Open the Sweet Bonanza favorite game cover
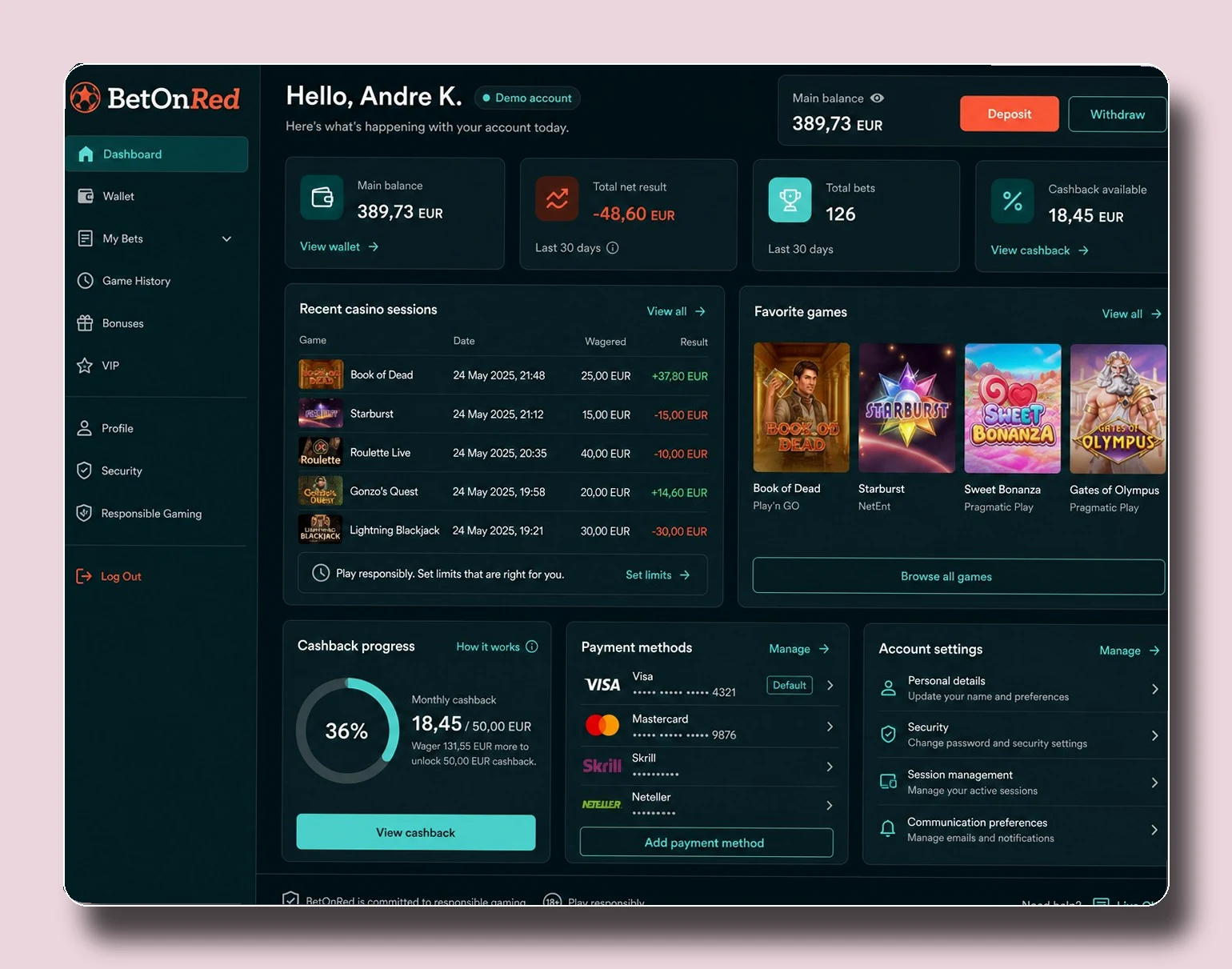 (x=1013, y=409)
